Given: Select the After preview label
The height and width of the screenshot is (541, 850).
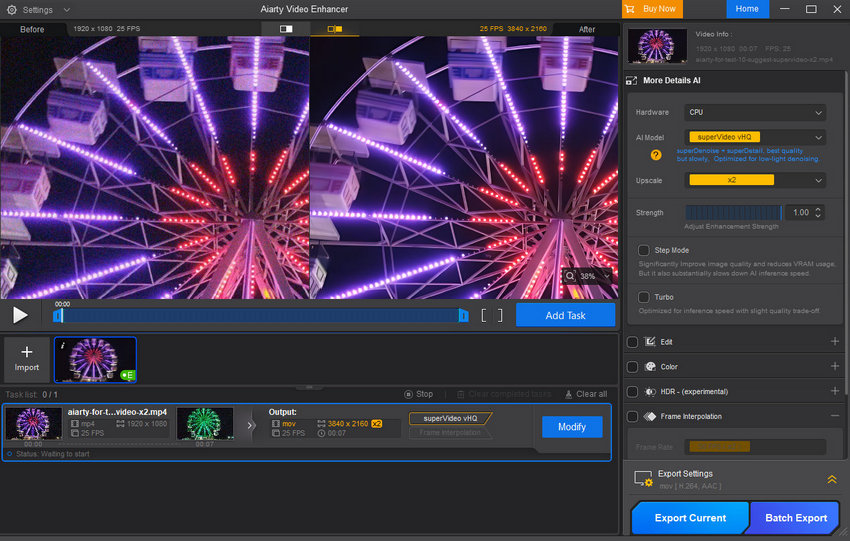Looking at the screenshot, I should [x=587, y=29].
